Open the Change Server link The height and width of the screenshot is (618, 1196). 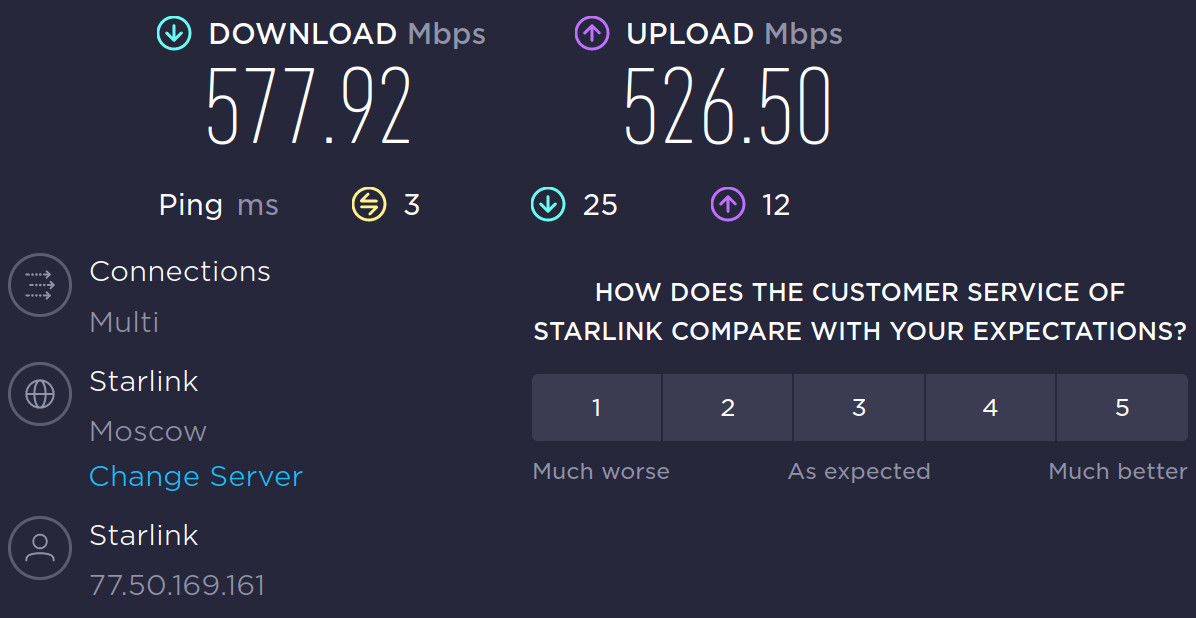coord(196,477)
